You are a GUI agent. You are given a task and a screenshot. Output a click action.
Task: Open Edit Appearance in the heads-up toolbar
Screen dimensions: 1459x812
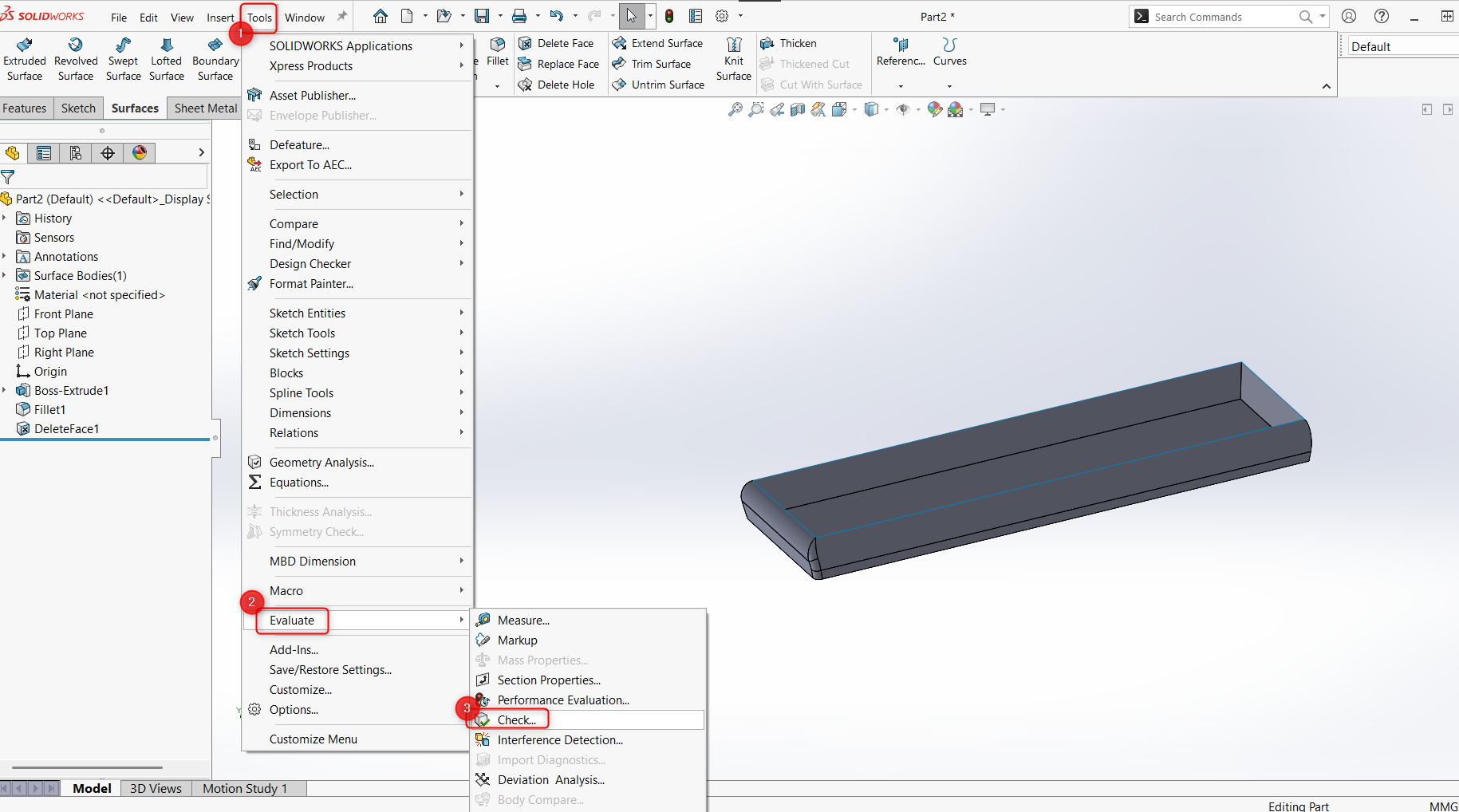[934, 109]
